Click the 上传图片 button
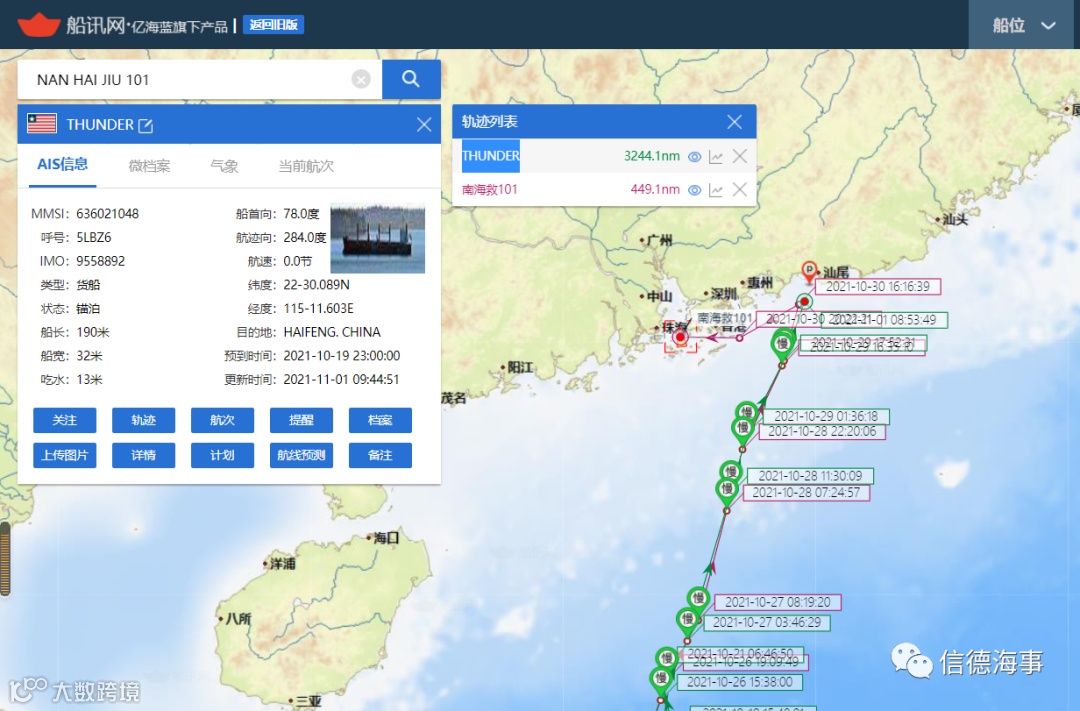Viewport: 1080px width, 711px height. (x=65, y=455)
